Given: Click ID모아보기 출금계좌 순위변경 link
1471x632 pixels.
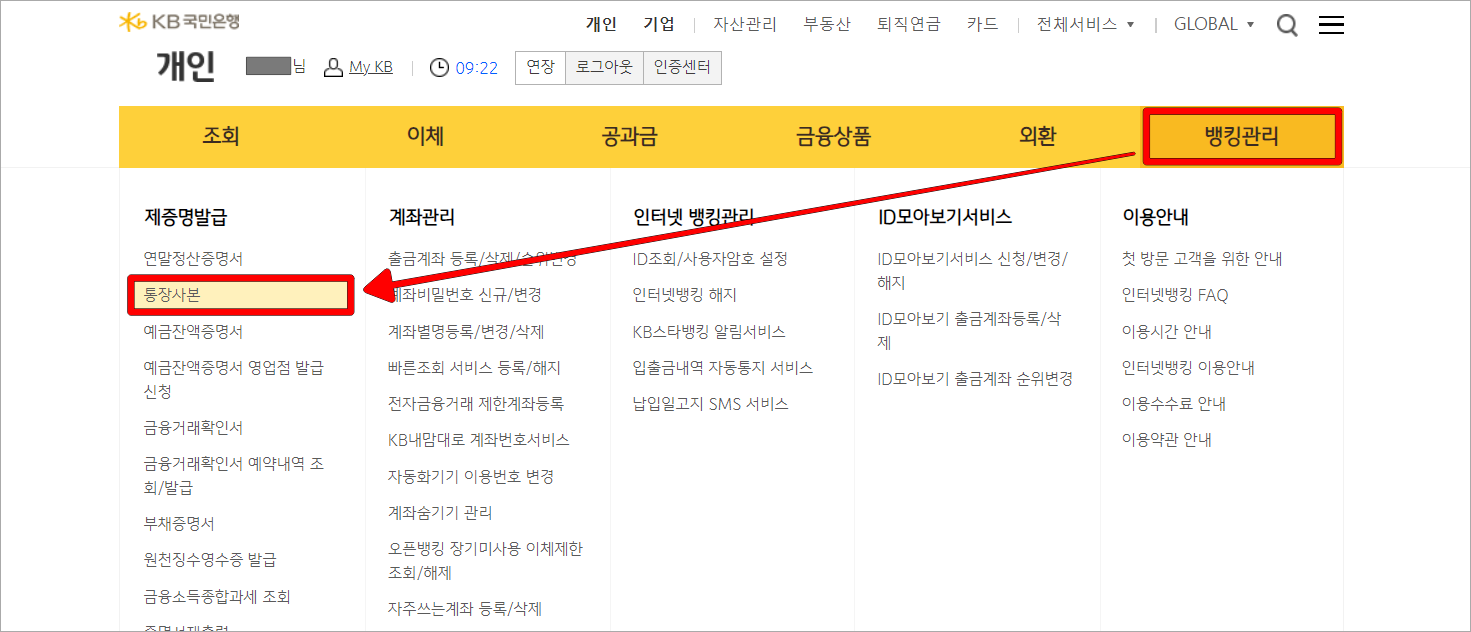Looking at the screenshot, I should coord(975,379).
